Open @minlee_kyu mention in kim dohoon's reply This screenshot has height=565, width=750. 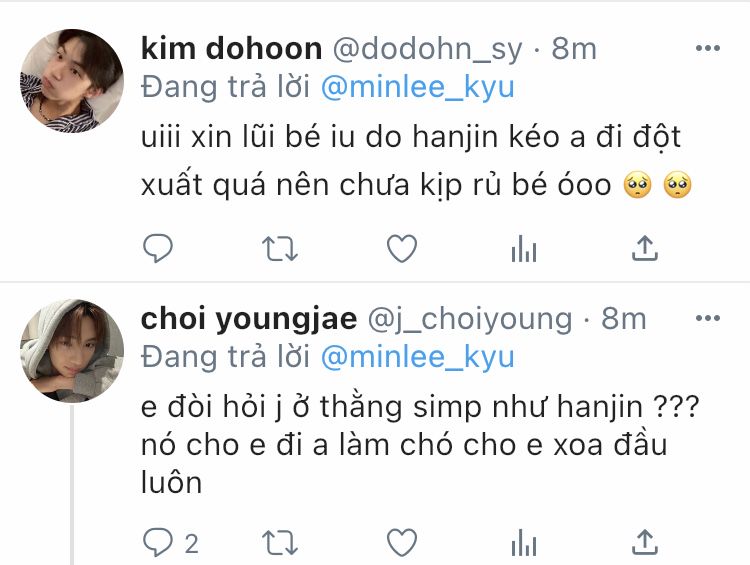coord(418,87)
